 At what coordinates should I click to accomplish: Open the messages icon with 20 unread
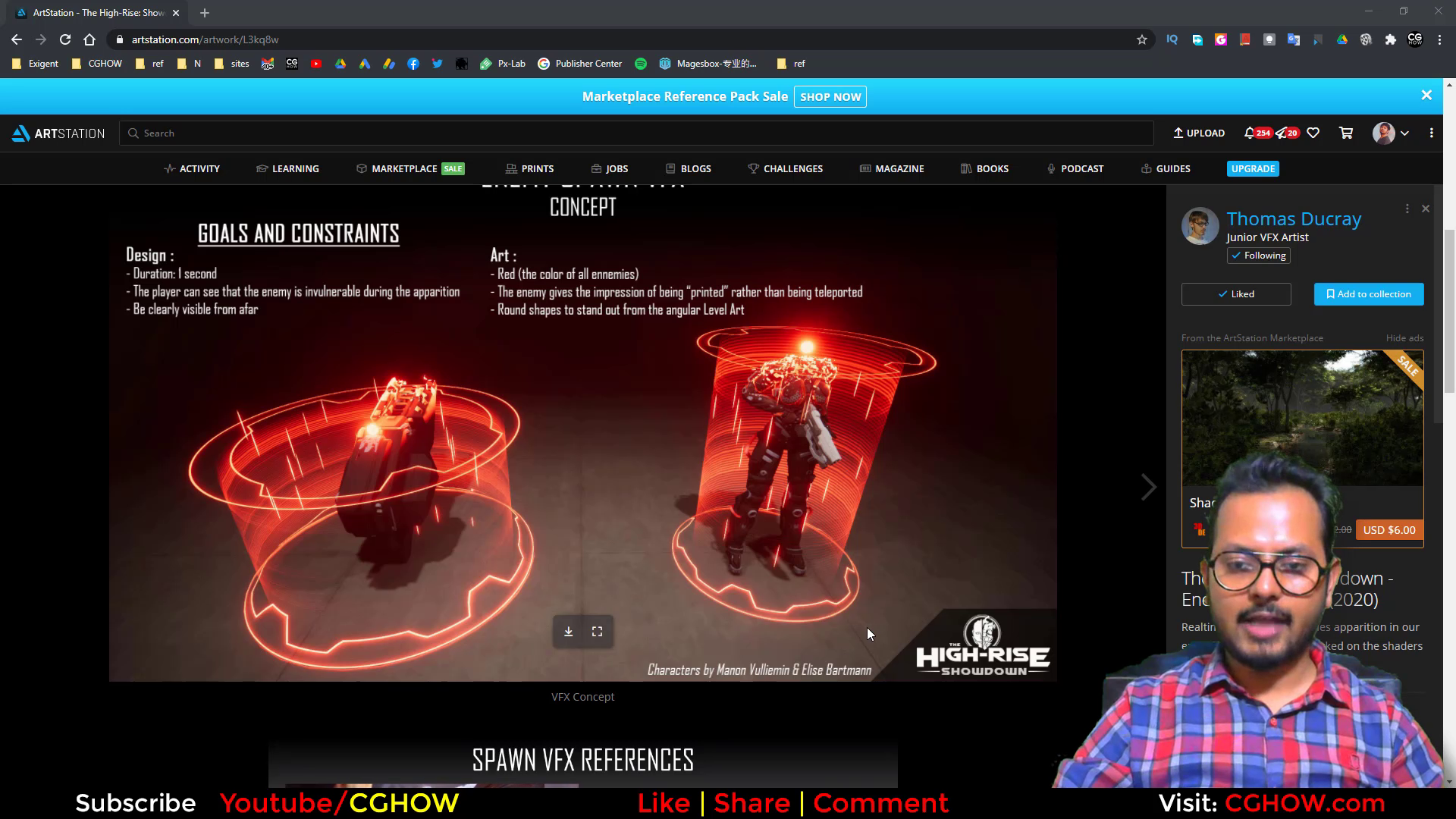click(x=1288, y=133)
